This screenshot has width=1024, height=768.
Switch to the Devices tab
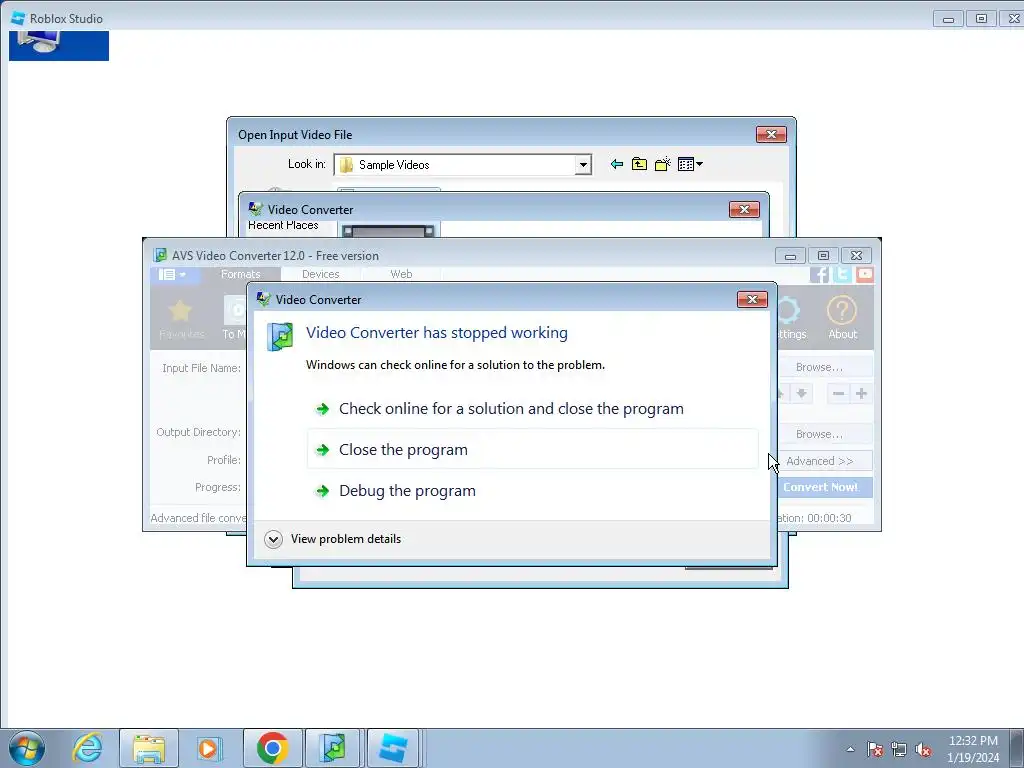[321, 274]
